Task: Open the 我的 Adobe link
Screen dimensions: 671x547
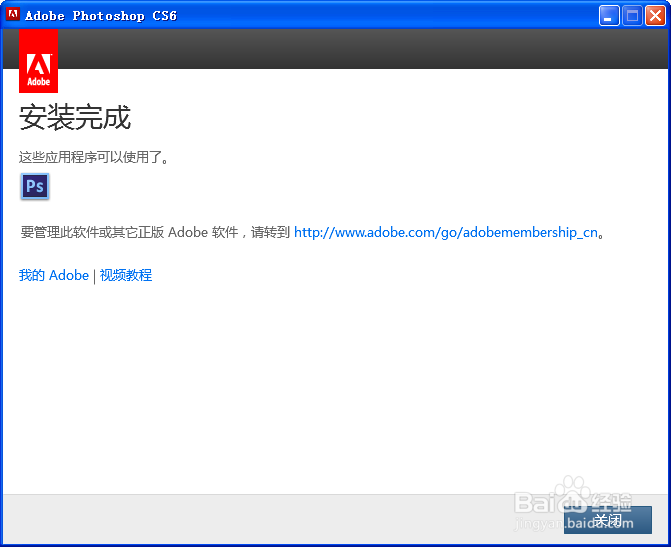Action: click(54, 275)
